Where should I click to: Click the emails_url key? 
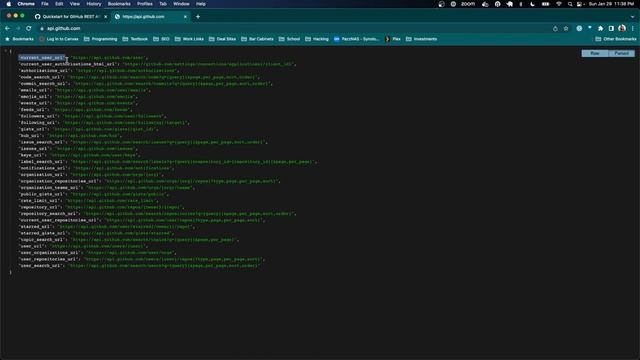(34, 90)
